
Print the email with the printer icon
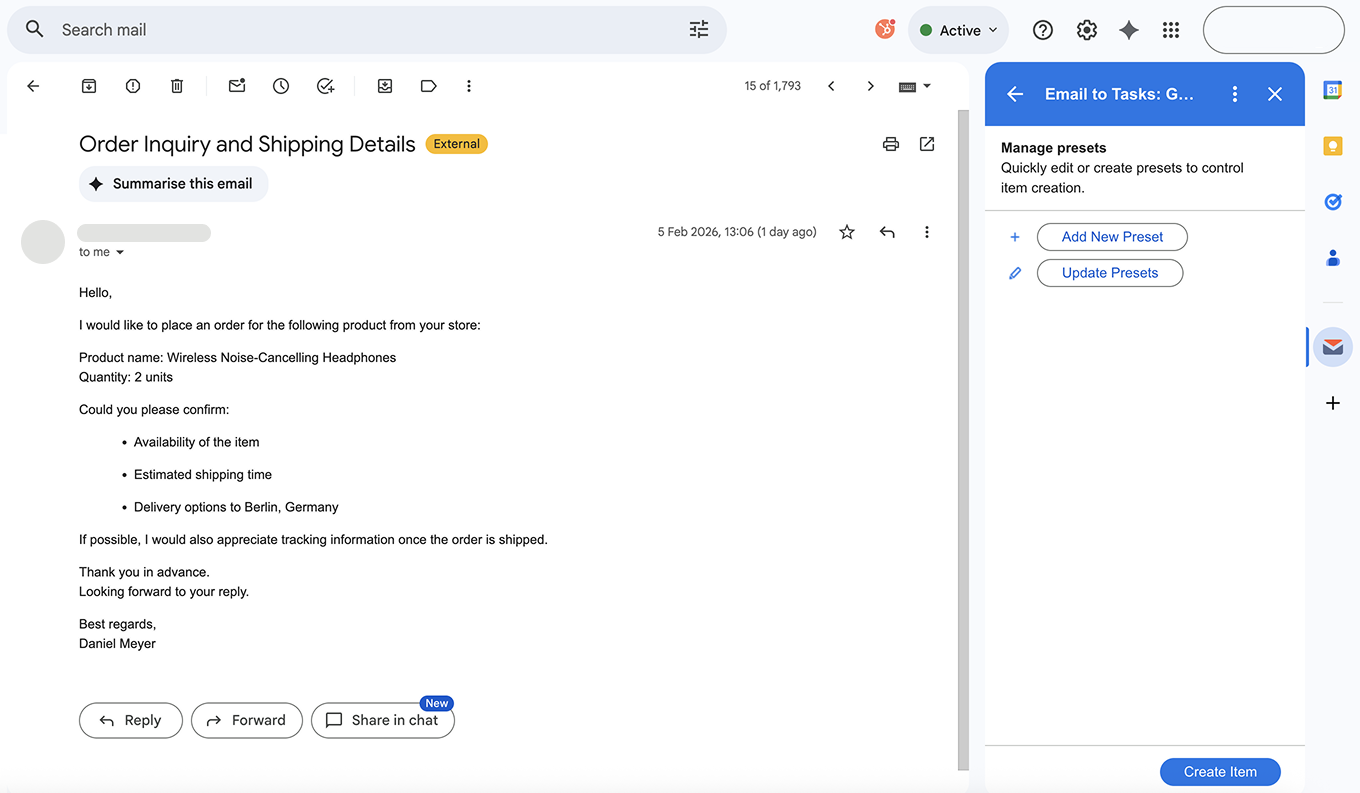891,144
